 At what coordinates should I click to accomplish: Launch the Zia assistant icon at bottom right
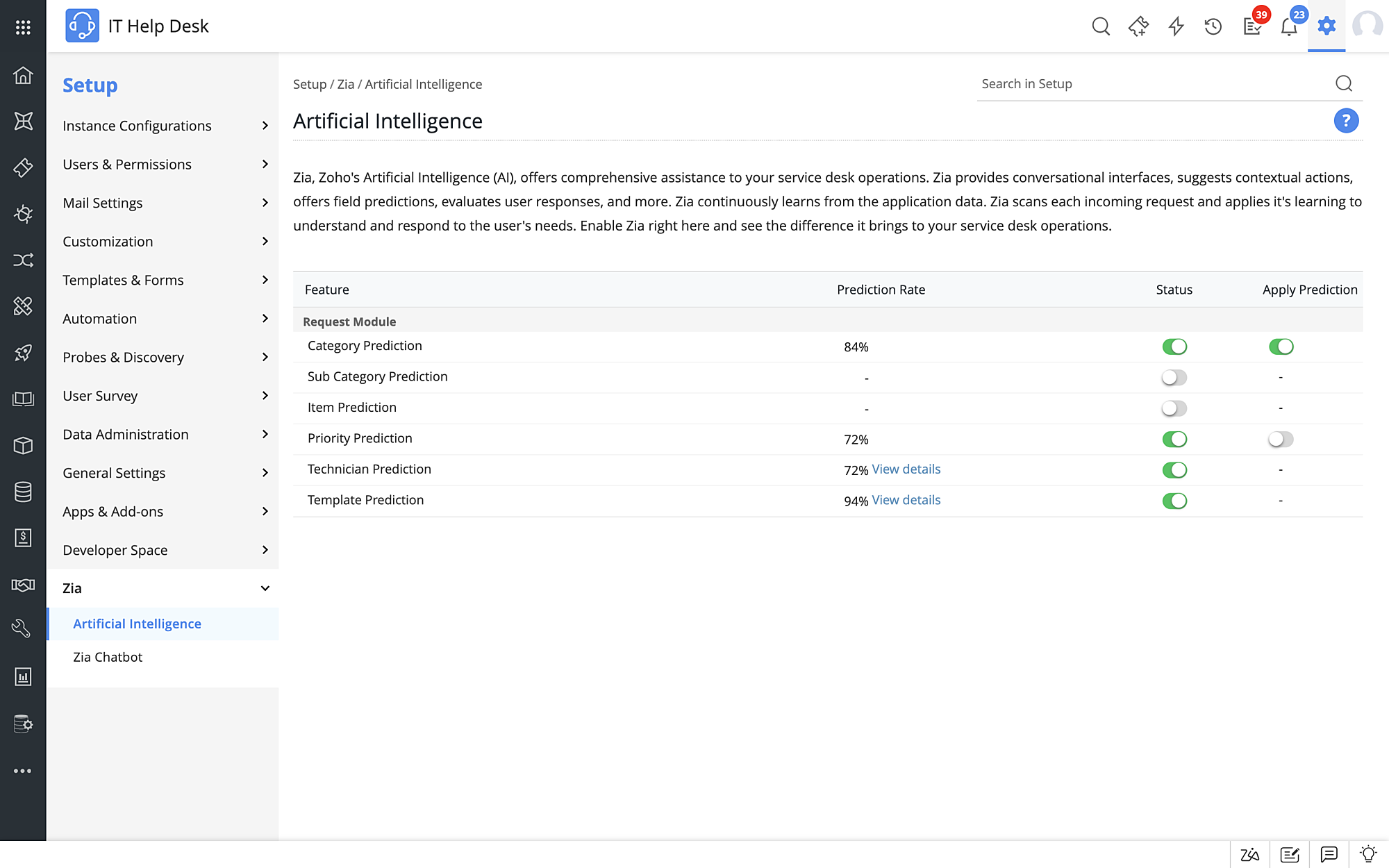[x=1249, y=854]
